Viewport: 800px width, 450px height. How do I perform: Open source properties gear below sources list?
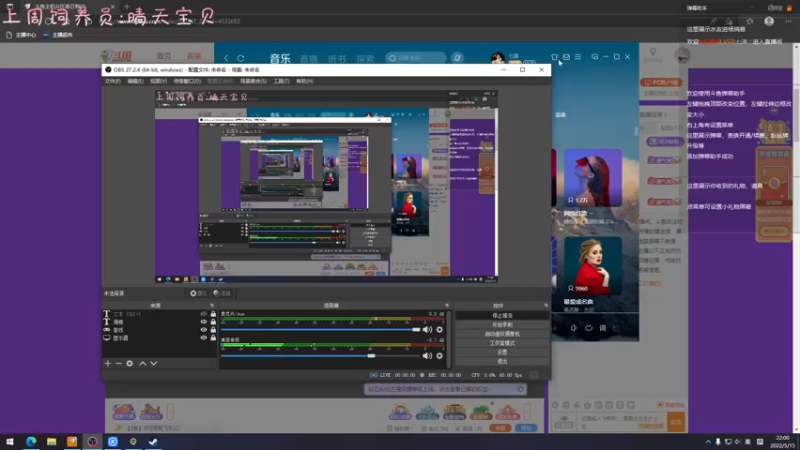130,363
